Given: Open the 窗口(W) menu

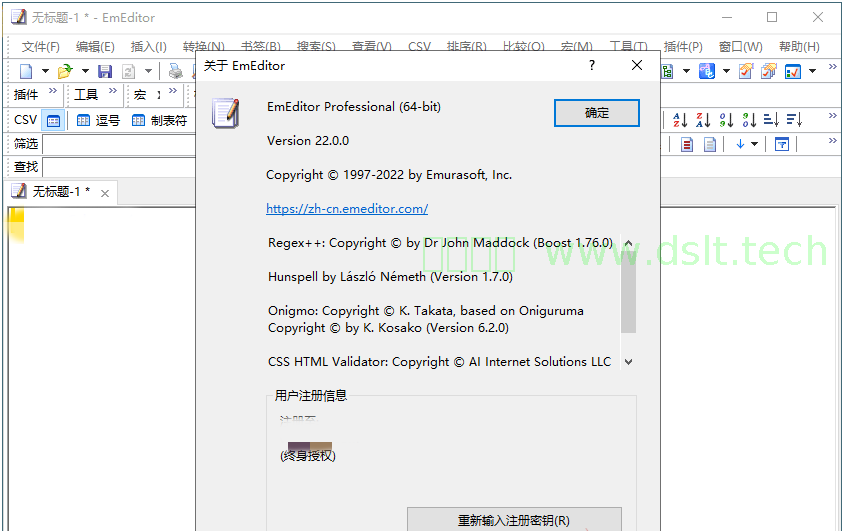Looking at the screenshot, I should pyautogui.click(x=741, y=47).
